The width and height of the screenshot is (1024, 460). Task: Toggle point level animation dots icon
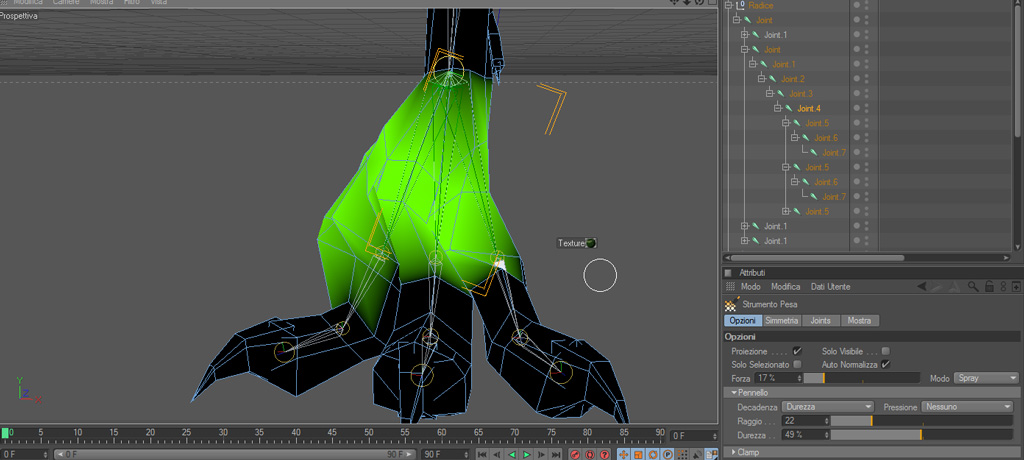coord(683,454)
